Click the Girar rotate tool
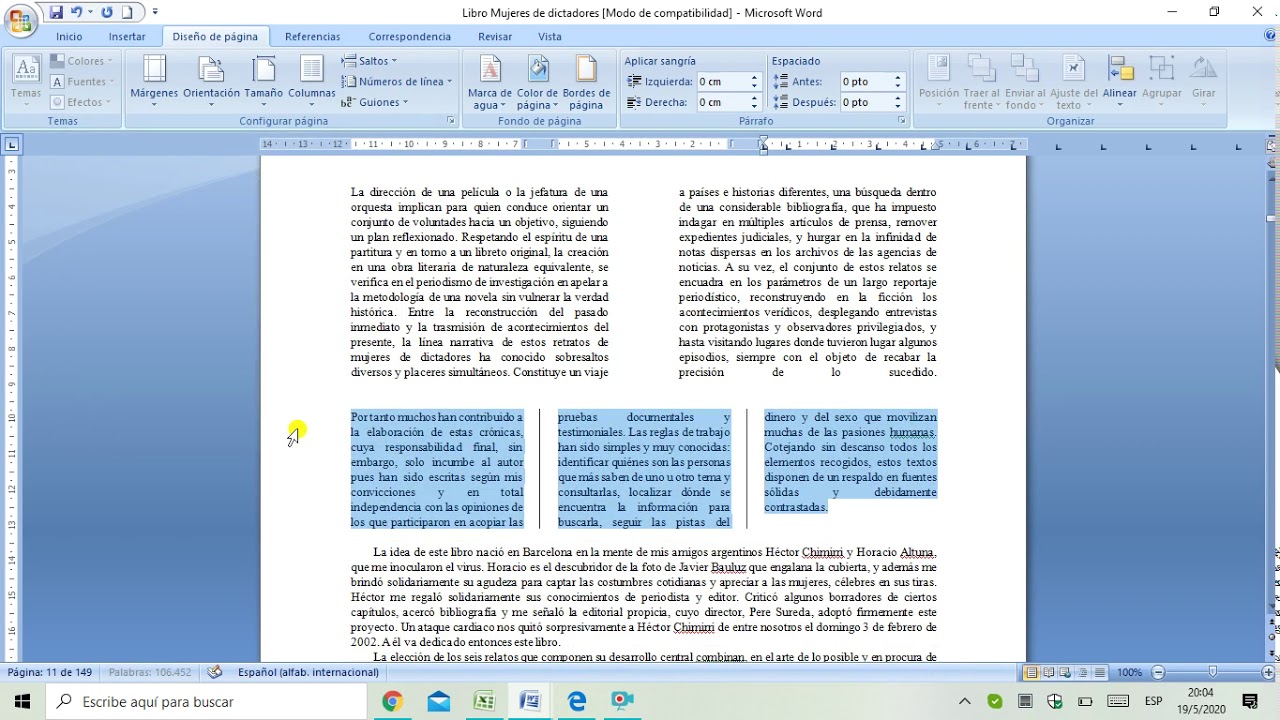The image size is (1280, 720). click(x=1204, y=81)
